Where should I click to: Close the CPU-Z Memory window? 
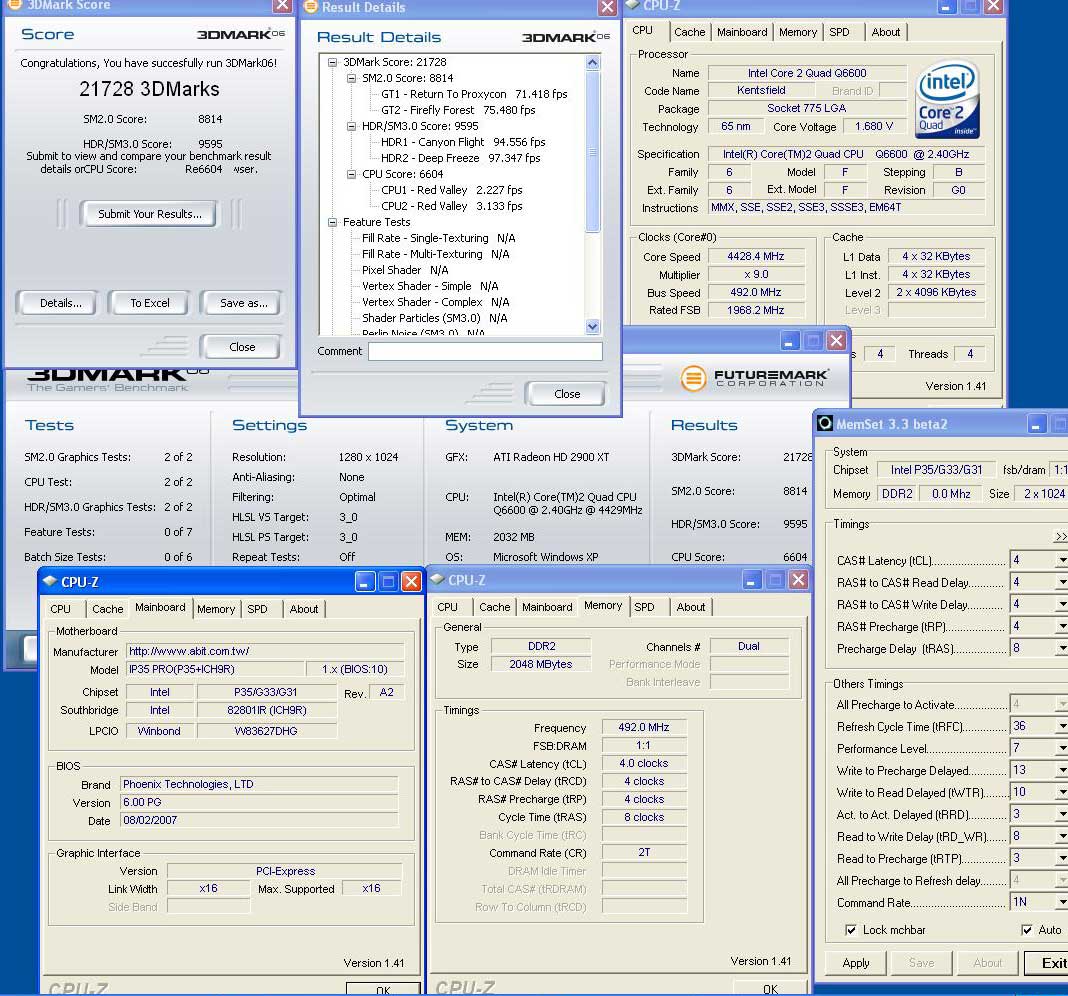pos(798,580)
